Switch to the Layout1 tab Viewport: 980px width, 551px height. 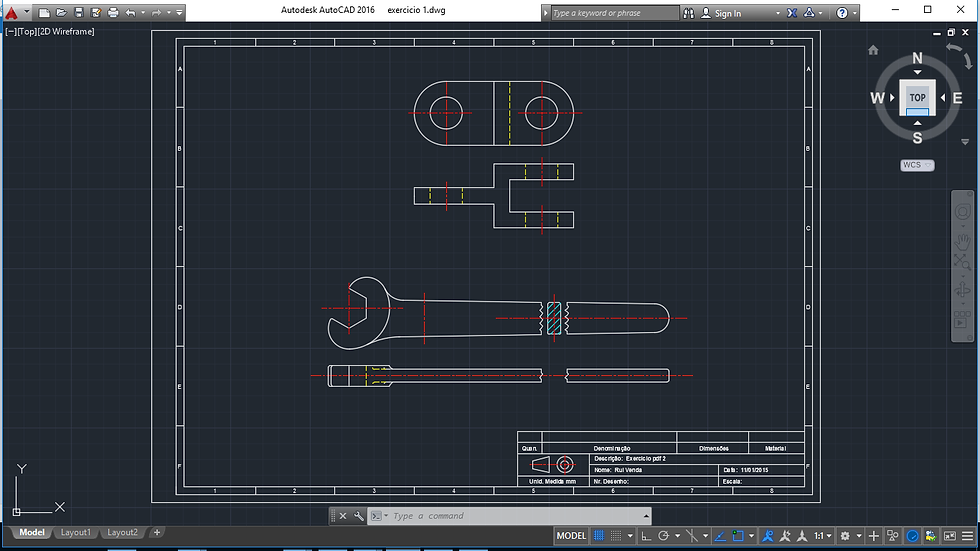[x=75, y=532]
